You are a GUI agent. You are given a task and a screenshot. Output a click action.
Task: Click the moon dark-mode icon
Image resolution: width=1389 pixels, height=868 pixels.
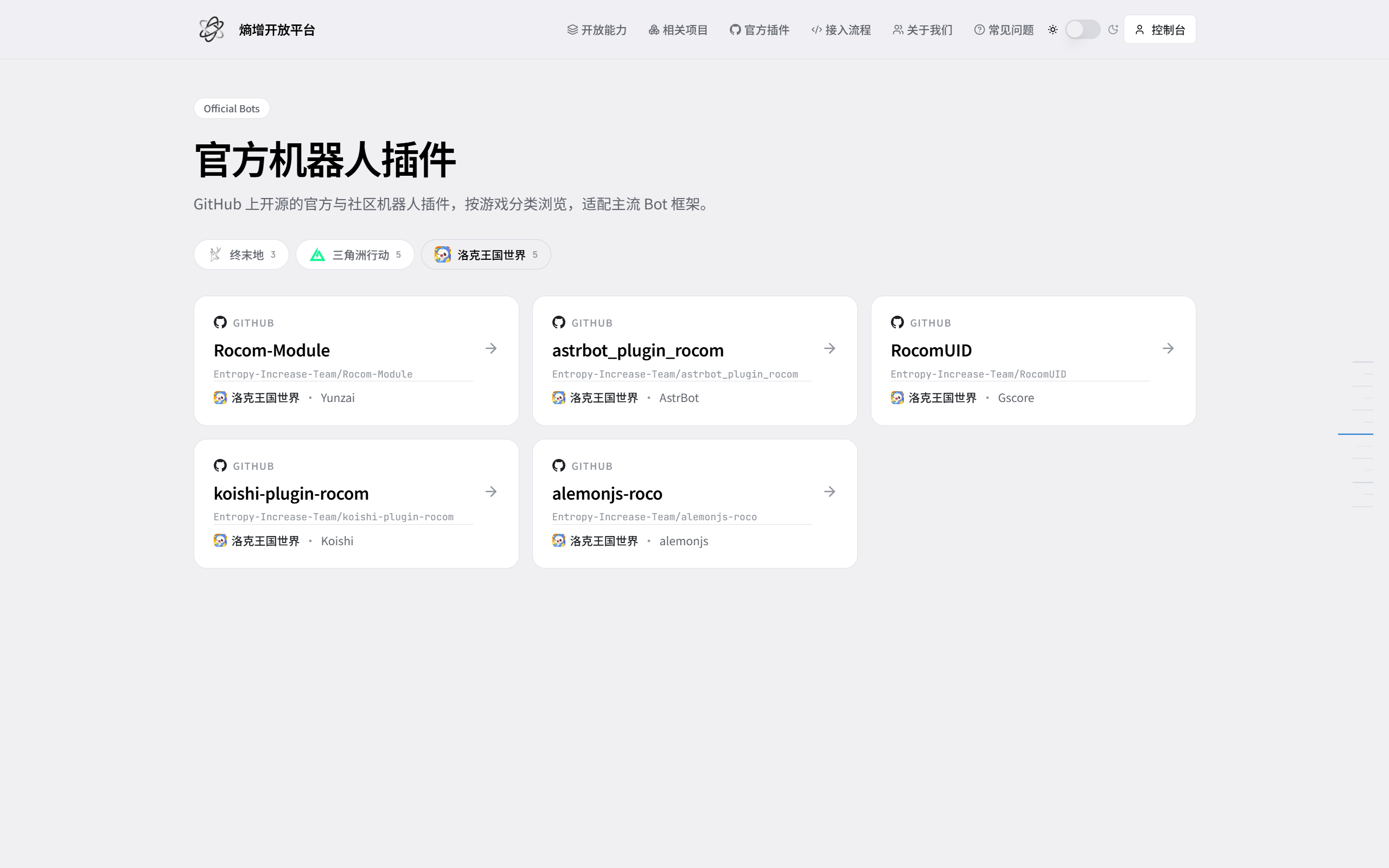1113,29
